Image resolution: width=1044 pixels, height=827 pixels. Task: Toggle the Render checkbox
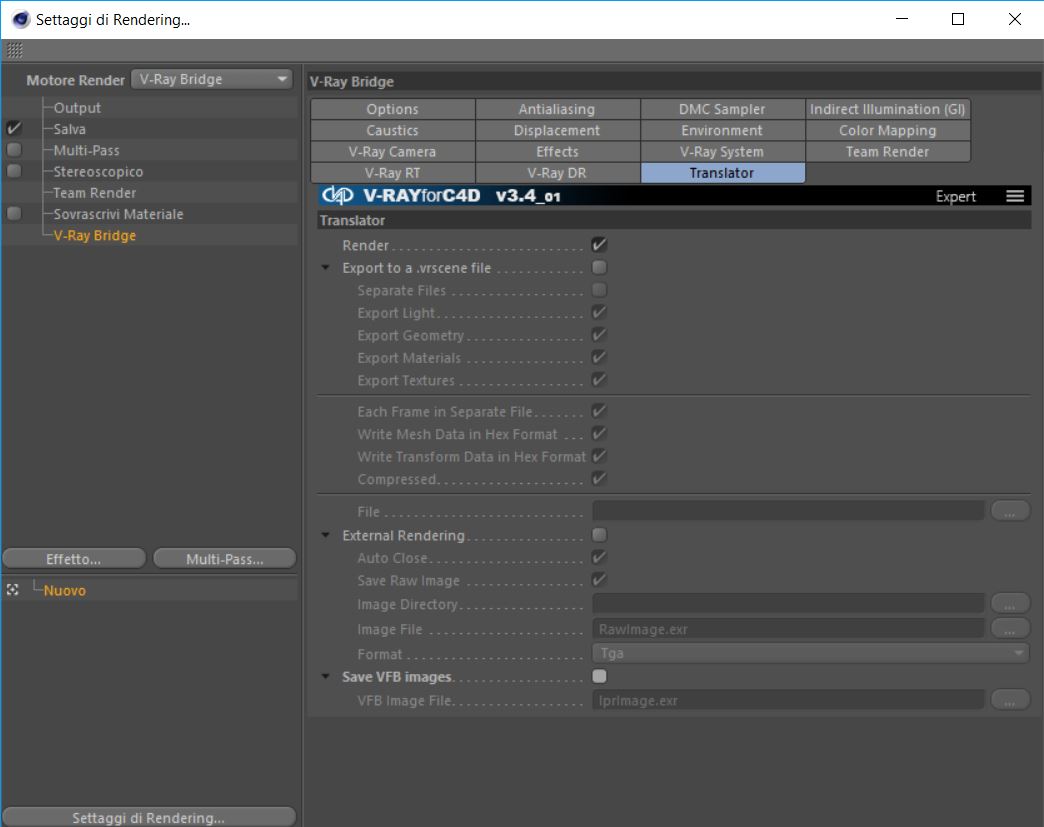point(599,244)
